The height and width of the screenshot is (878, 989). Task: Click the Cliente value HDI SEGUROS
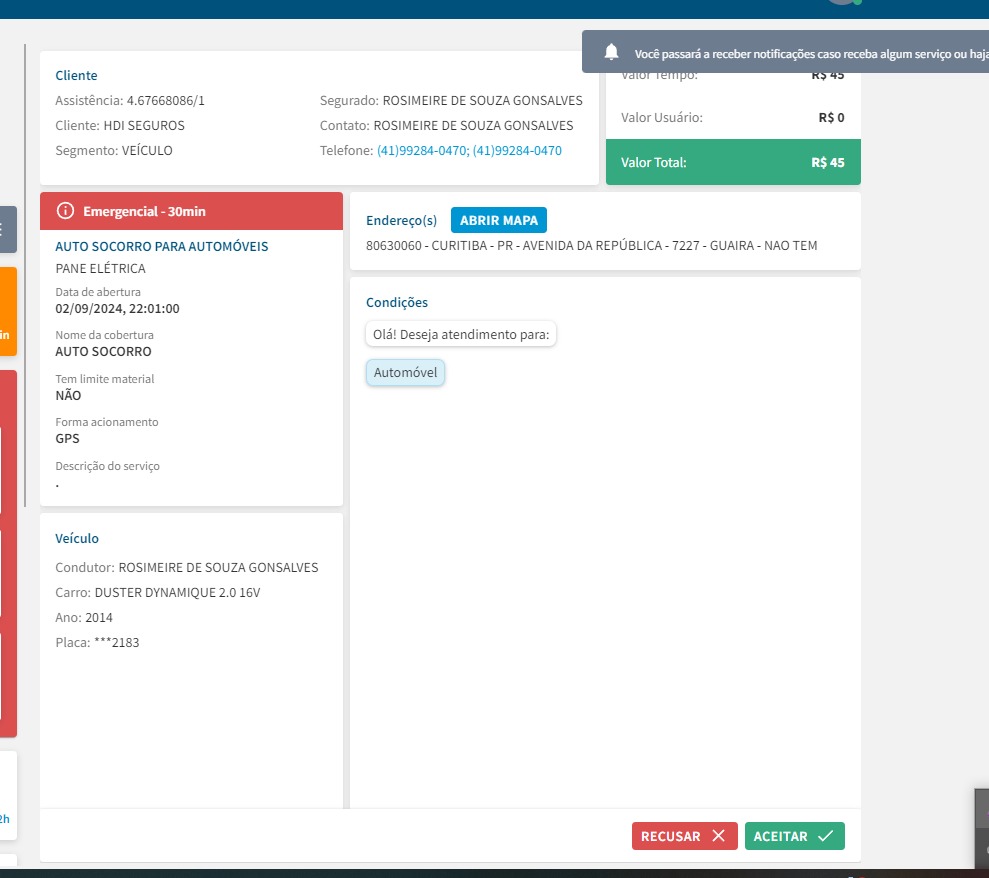click(144, 126)
